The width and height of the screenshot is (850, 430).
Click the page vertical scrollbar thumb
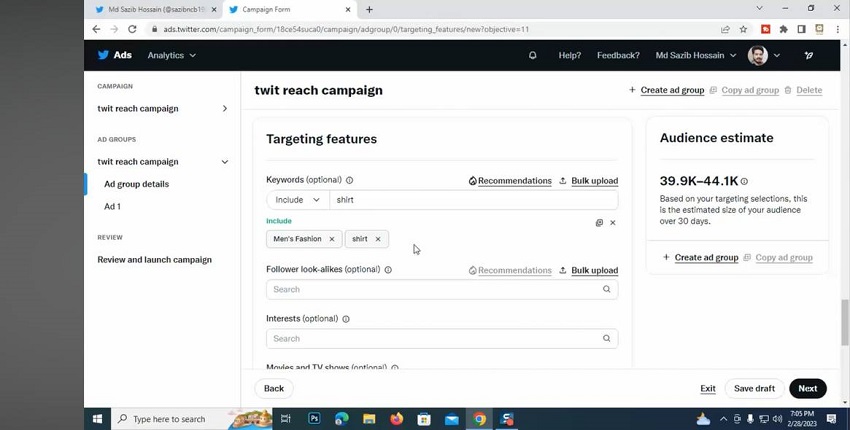[x=845, y=322]
